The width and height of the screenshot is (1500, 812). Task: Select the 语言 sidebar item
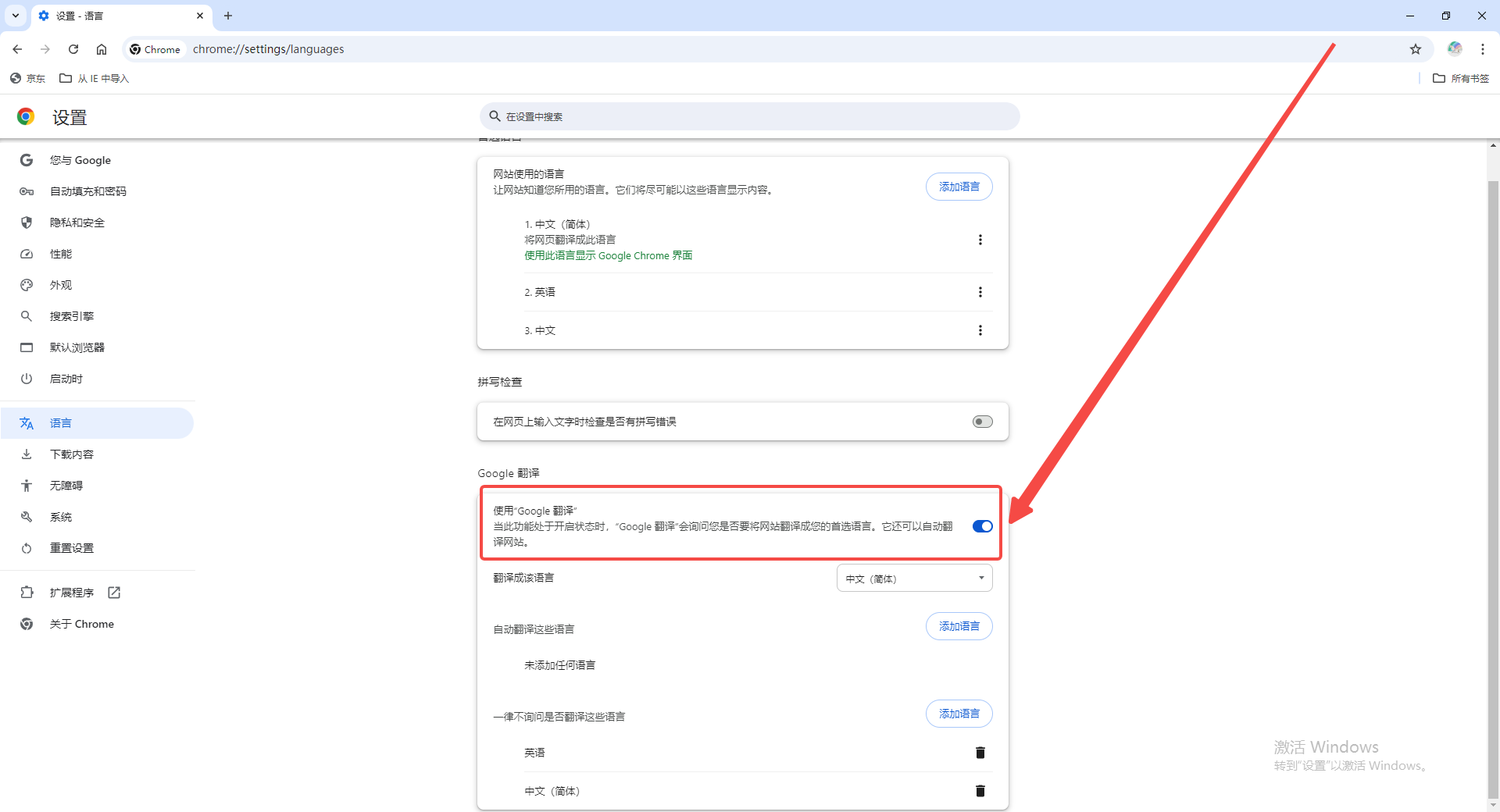[97, 423]
